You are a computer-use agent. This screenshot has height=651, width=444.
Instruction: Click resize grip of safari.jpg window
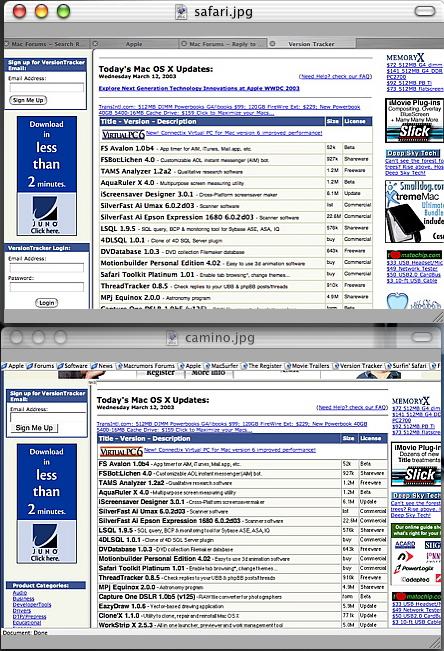tap(438, 317)
